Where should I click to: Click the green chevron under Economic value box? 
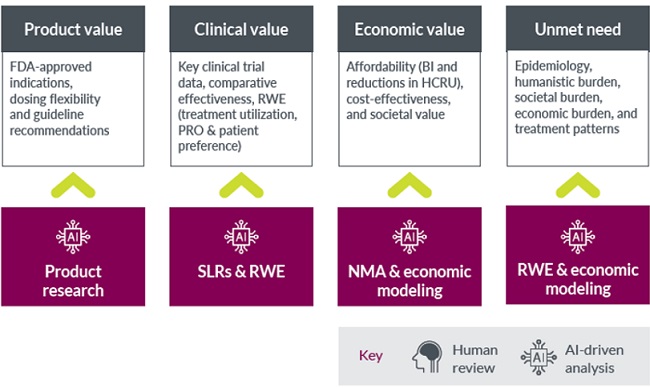410,185
